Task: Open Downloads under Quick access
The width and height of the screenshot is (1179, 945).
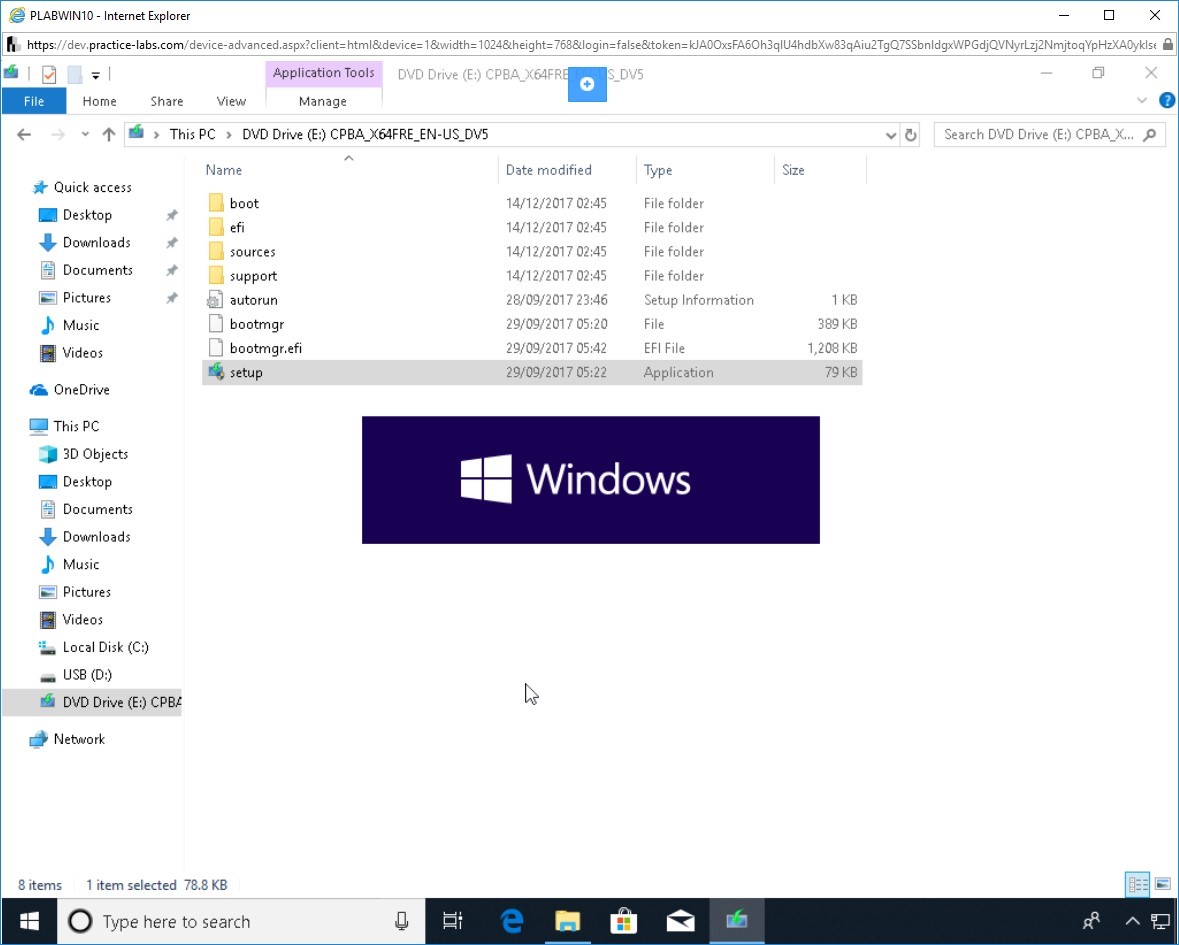Action: (x=96, y=242)
